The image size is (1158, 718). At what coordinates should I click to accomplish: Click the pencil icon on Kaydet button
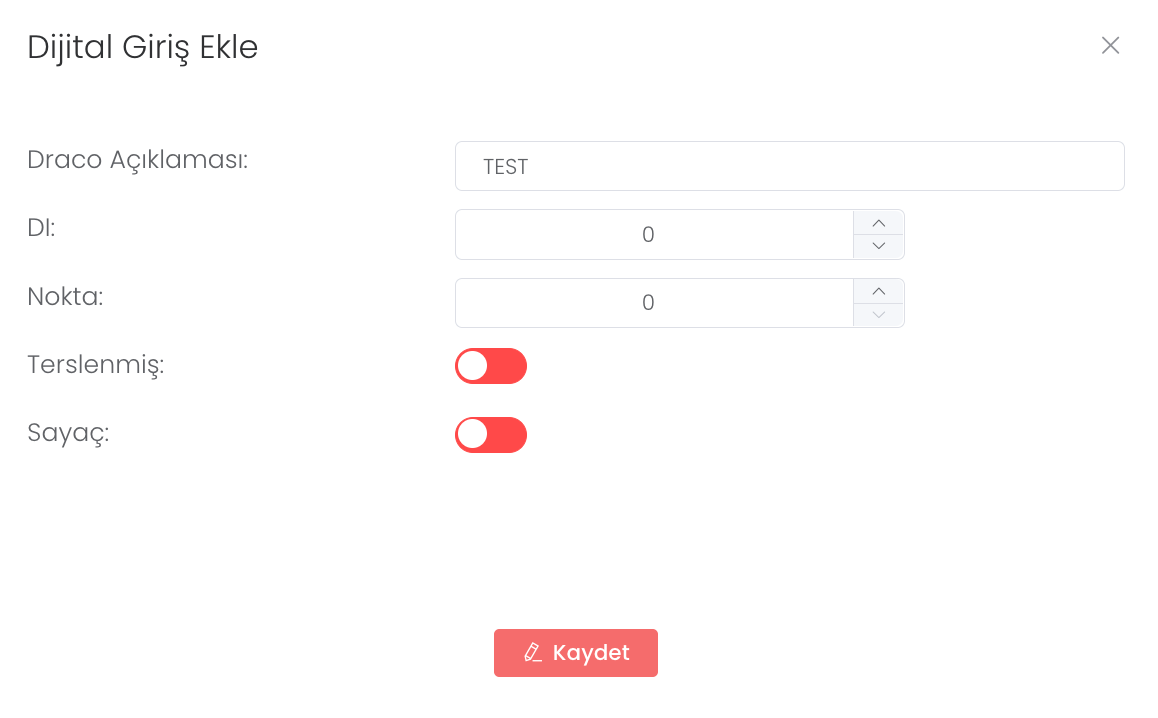tap(533, 653)
